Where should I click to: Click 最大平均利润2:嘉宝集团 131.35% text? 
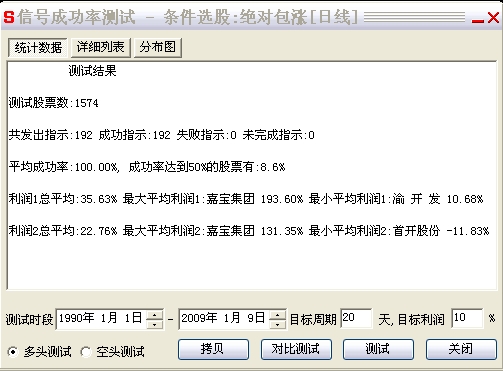[213, 231]
